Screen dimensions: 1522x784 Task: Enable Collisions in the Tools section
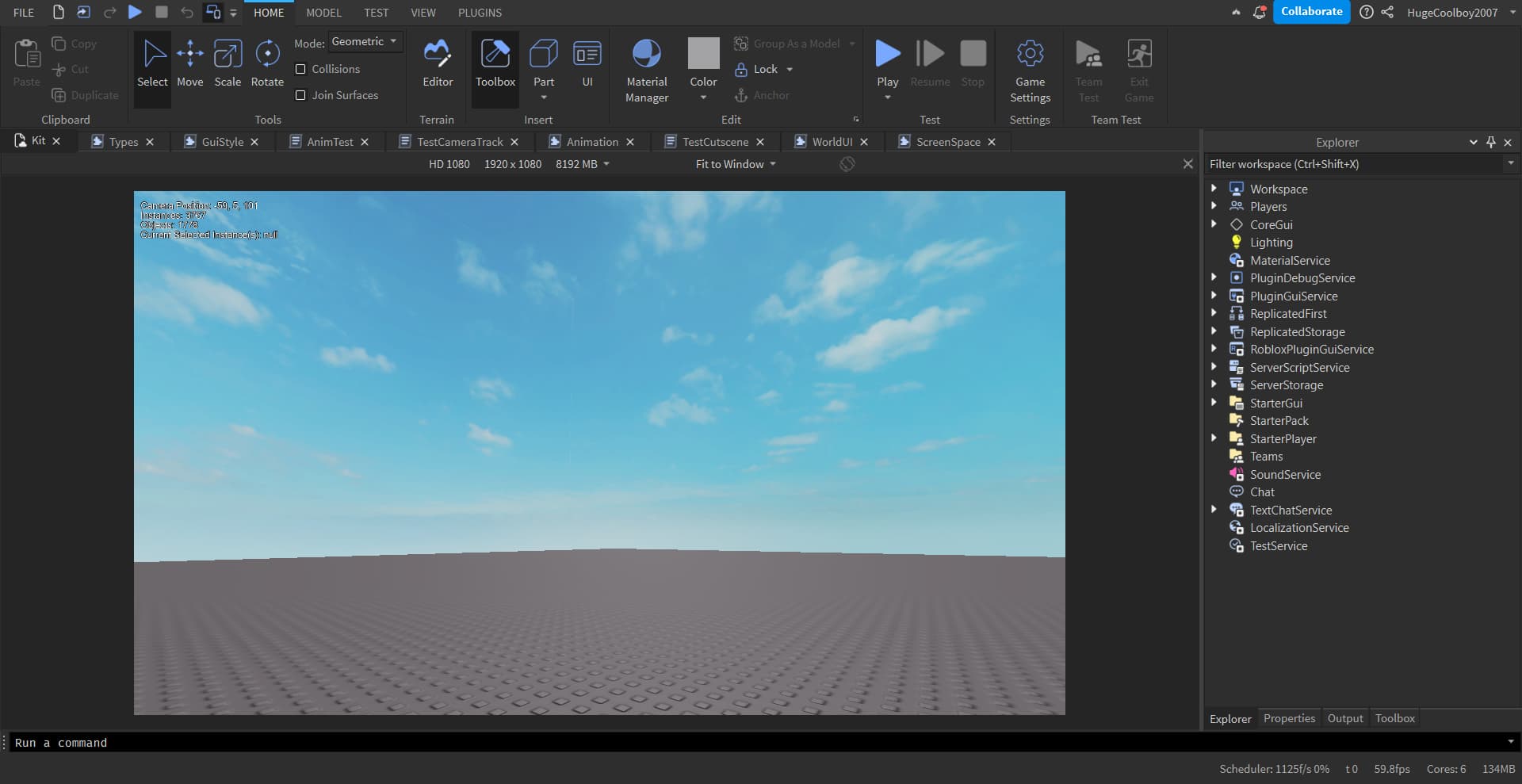[300, 69]
